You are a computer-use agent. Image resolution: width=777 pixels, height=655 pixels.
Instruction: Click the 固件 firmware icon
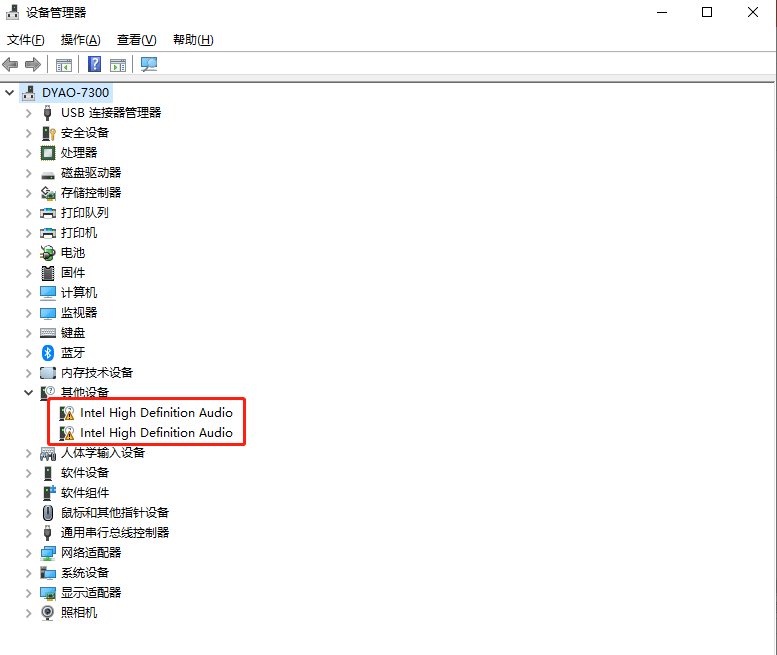(48, 273)
